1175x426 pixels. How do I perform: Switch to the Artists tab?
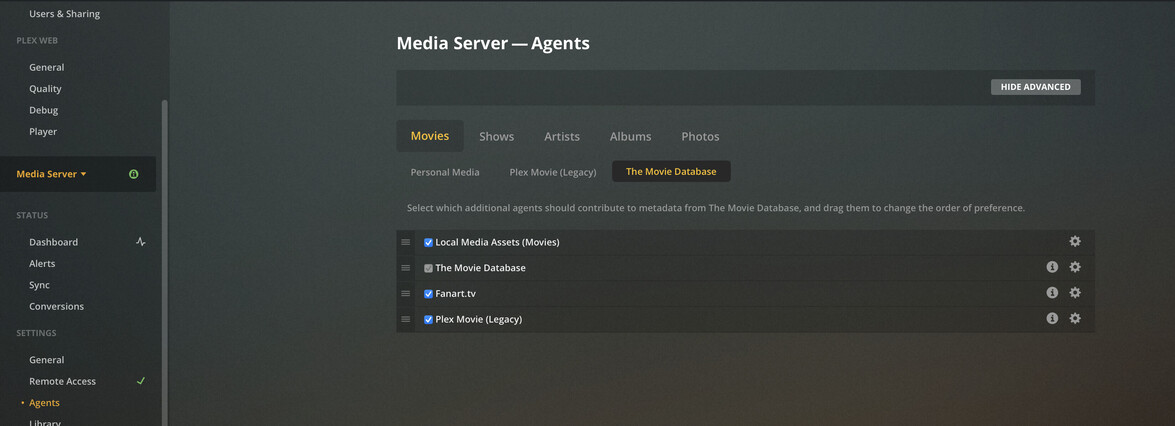click(x=562, y=136)
